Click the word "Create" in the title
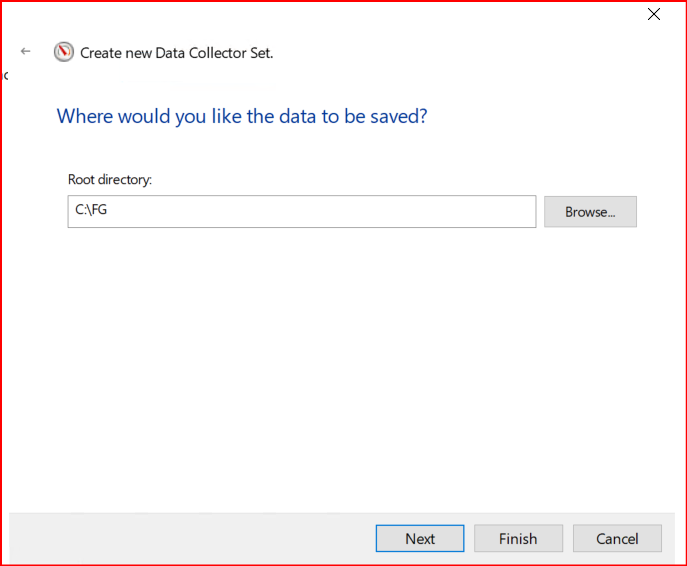The image size is (687, 566). tap(102, 53)
